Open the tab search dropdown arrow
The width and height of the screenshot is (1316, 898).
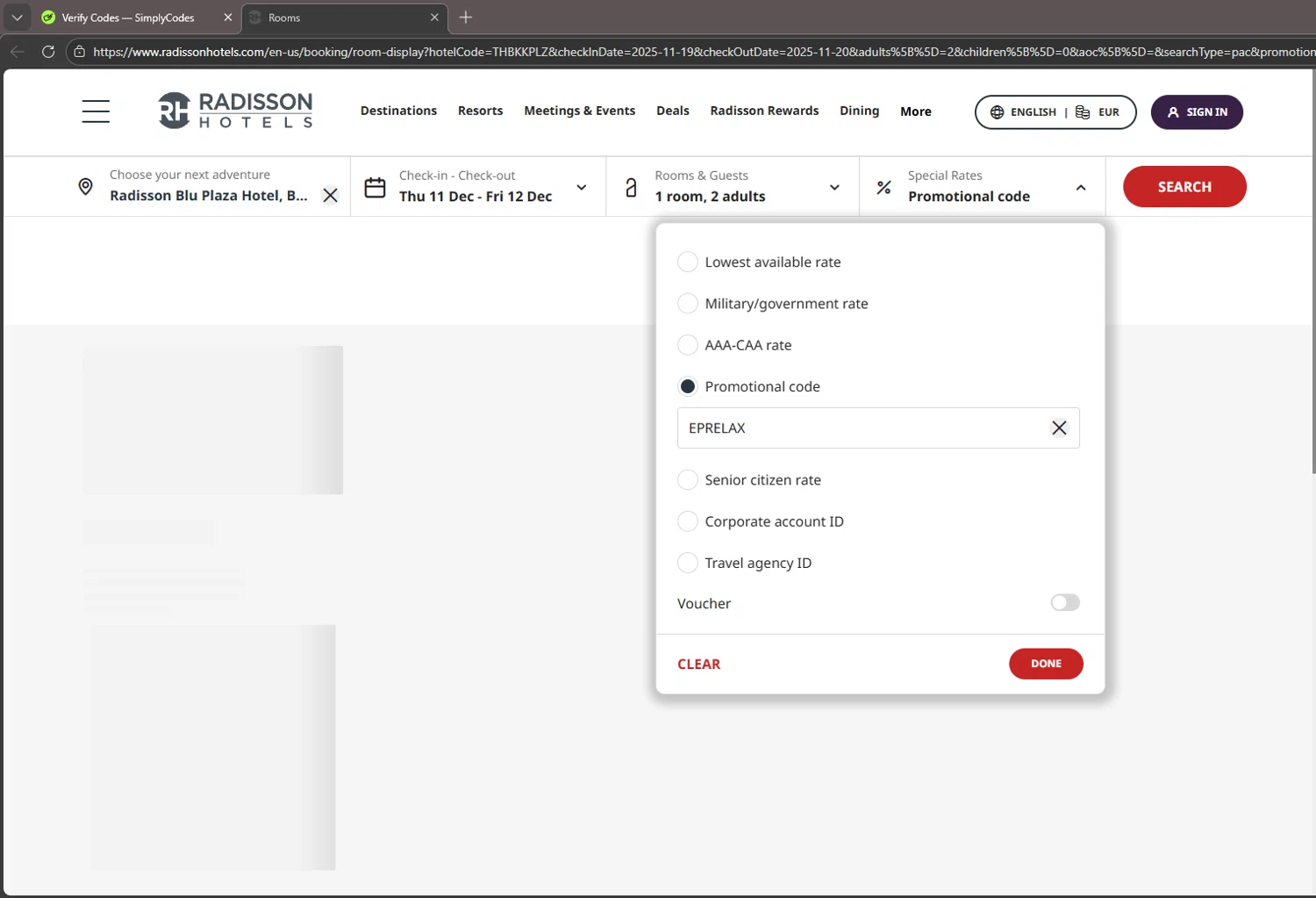point(17,18)
